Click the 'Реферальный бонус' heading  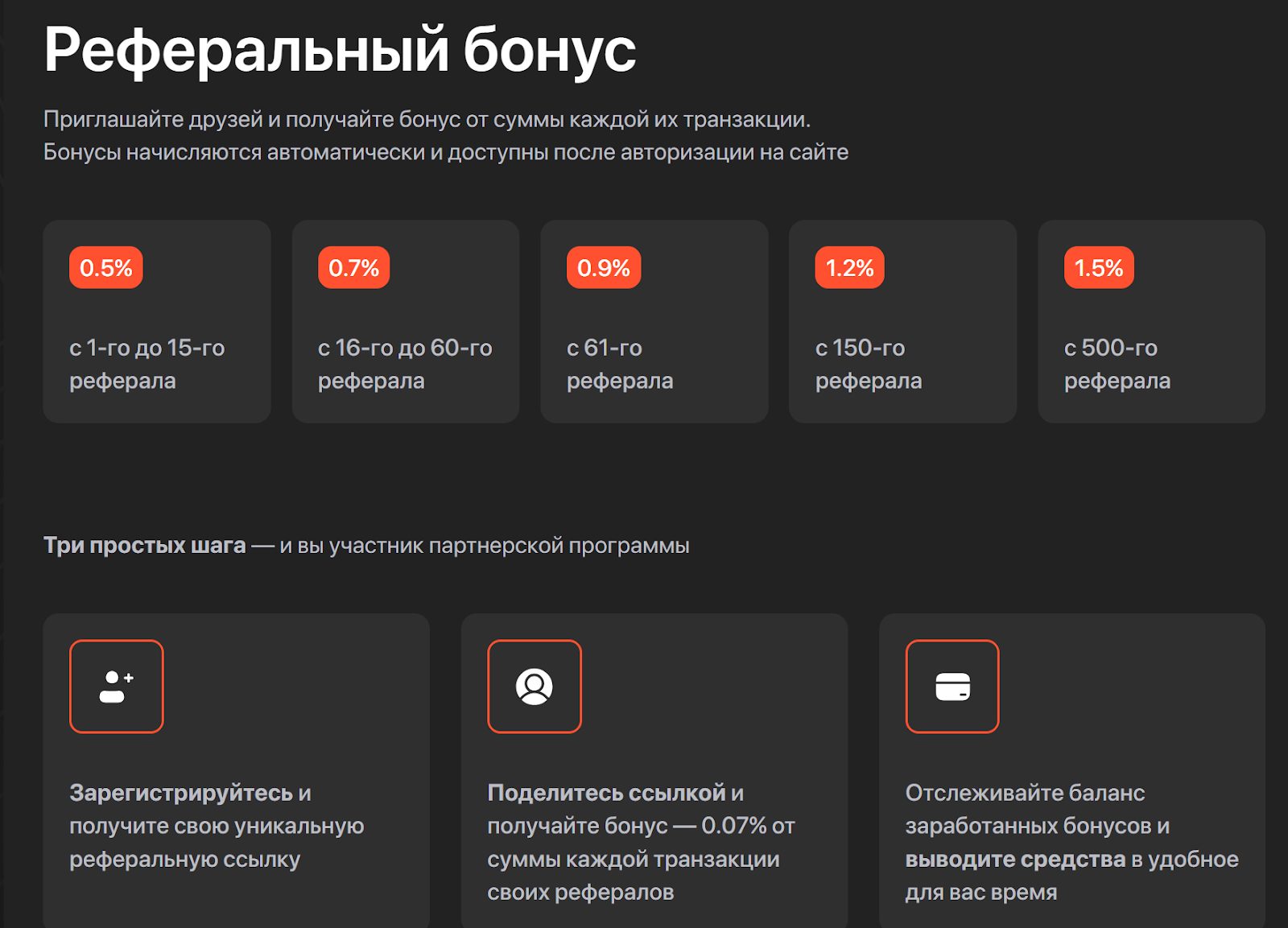[340, 50]
